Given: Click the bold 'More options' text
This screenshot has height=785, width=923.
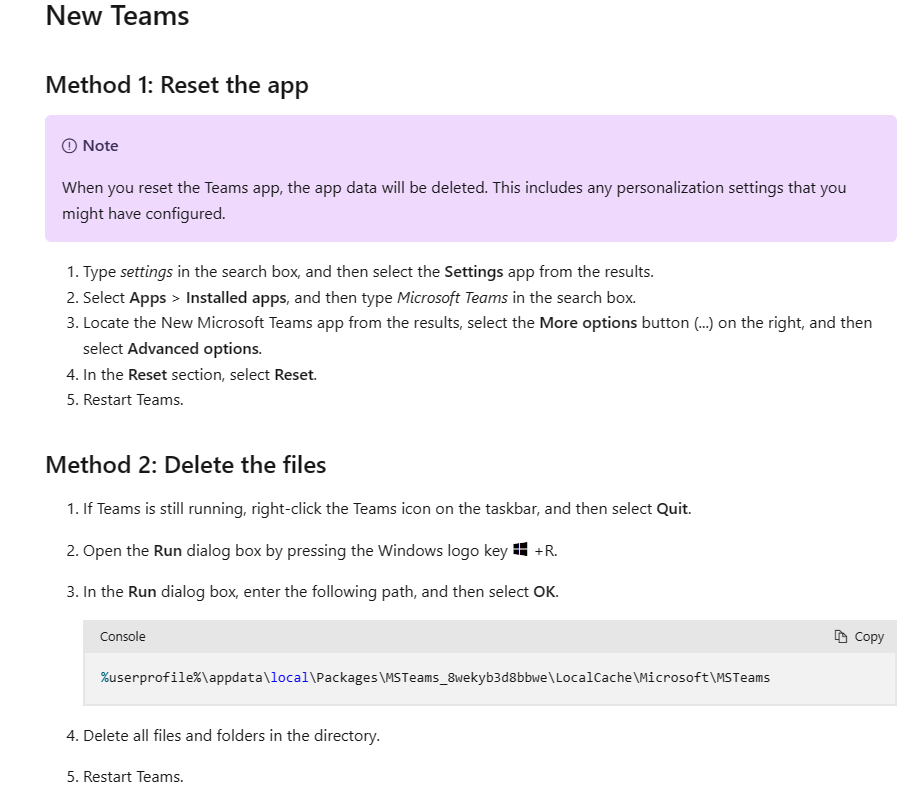Looking at the screenshot, I should pyautogui.click(x=588, y=323).
